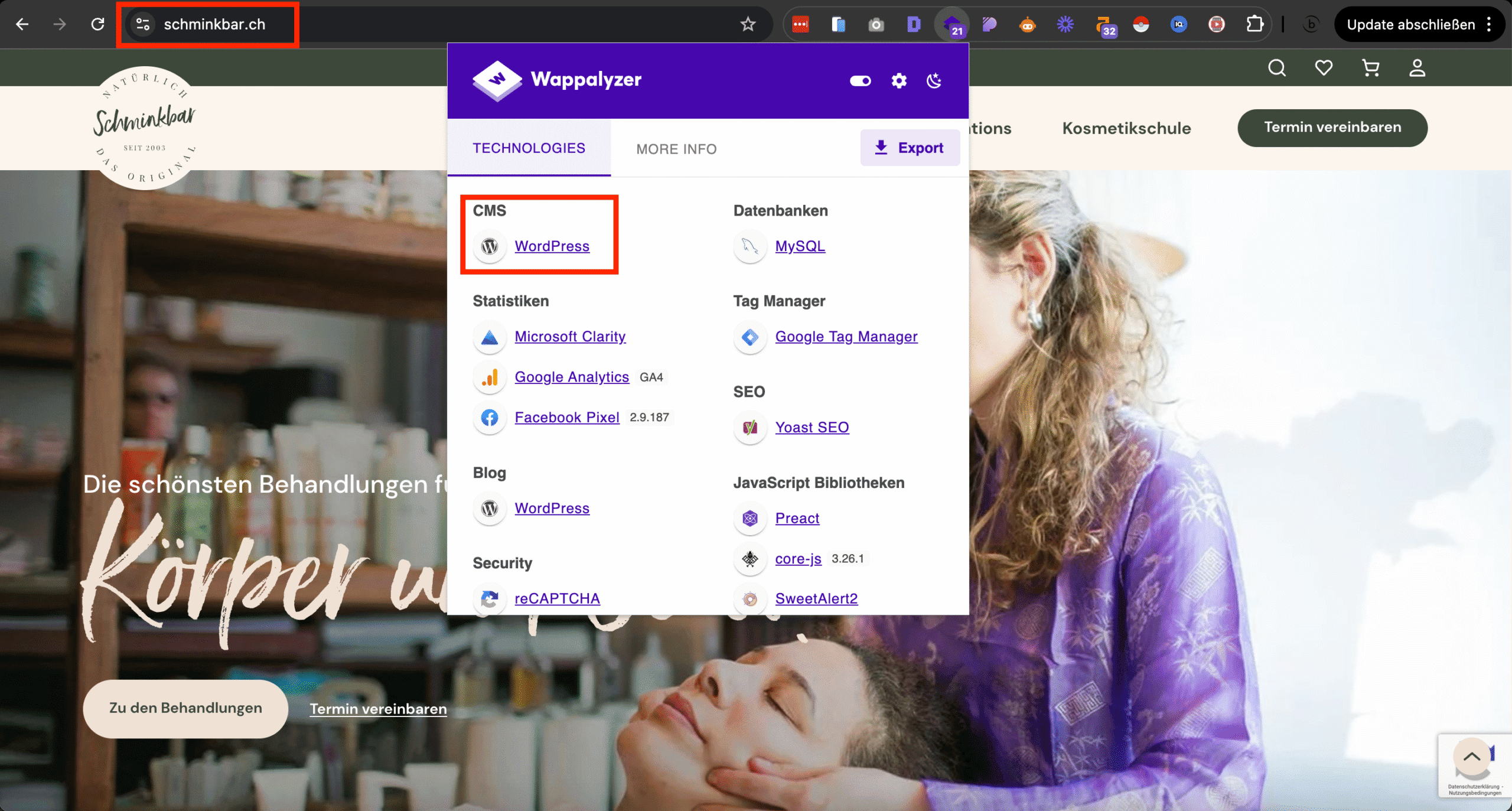Screen dimensions: 1512x811
Task: Click the Facebook Pixel icon
Action: (x=489, y=418)
